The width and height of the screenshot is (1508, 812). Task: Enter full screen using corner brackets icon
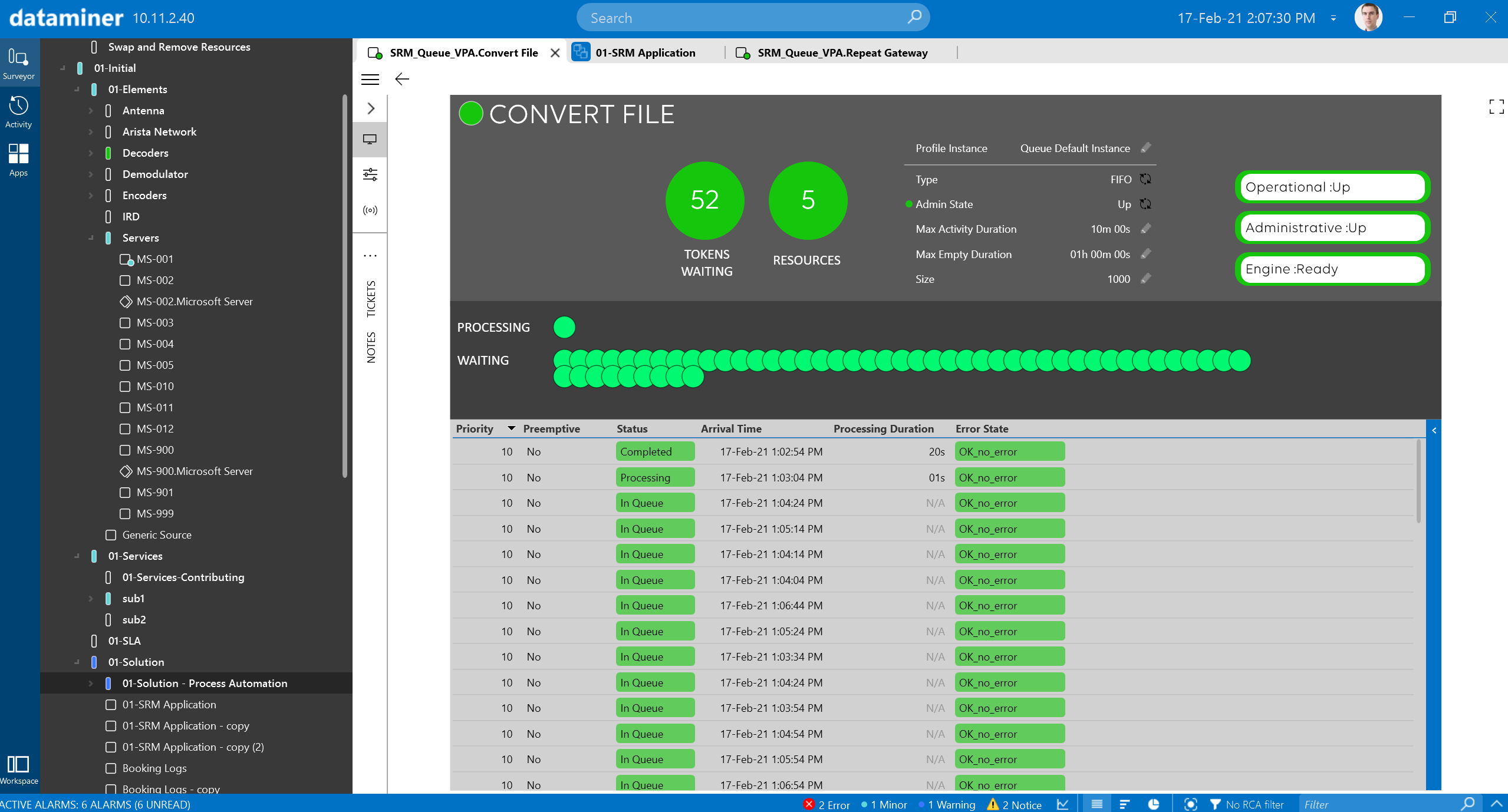(x=1496, y=107)
